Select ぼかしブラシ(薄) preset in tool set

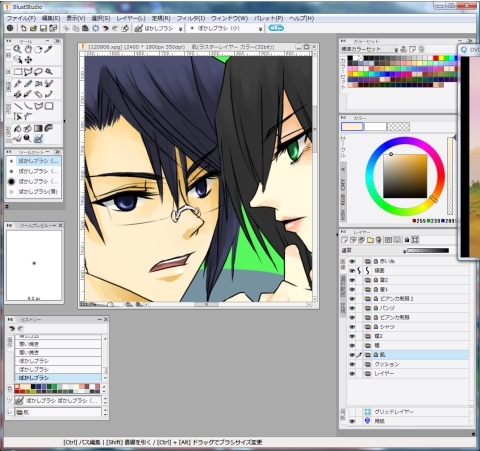pyautogui.click(x=34, y=192)
